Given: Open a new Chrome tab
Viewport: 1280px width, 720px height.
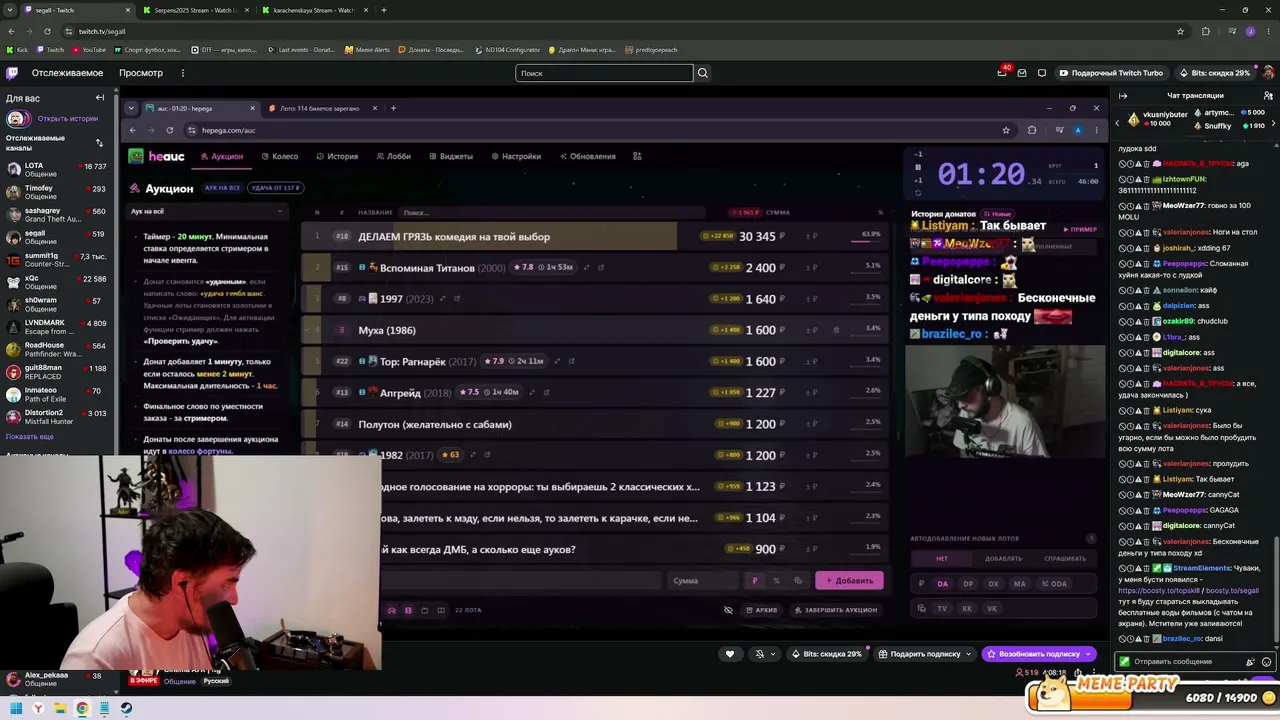Looking at the screenshot, I should [x=384, y=10].
